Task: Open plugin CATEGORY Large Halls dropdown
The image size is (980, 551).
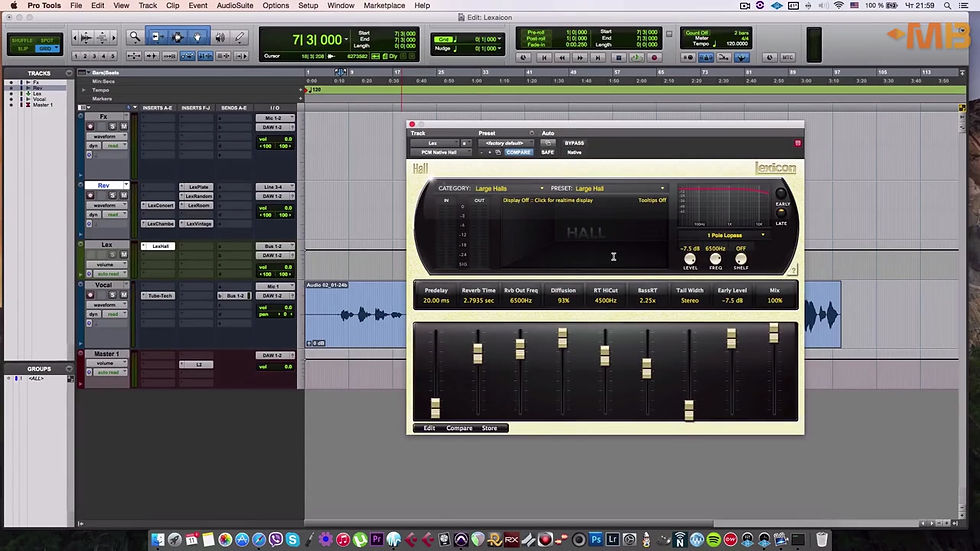Action: pyautogui.click(x=509, y=188)
